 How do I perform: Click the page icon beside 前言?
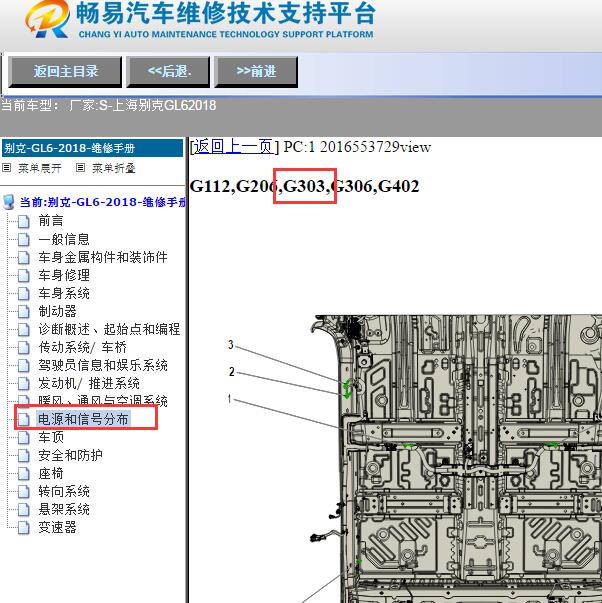[24, 221]
